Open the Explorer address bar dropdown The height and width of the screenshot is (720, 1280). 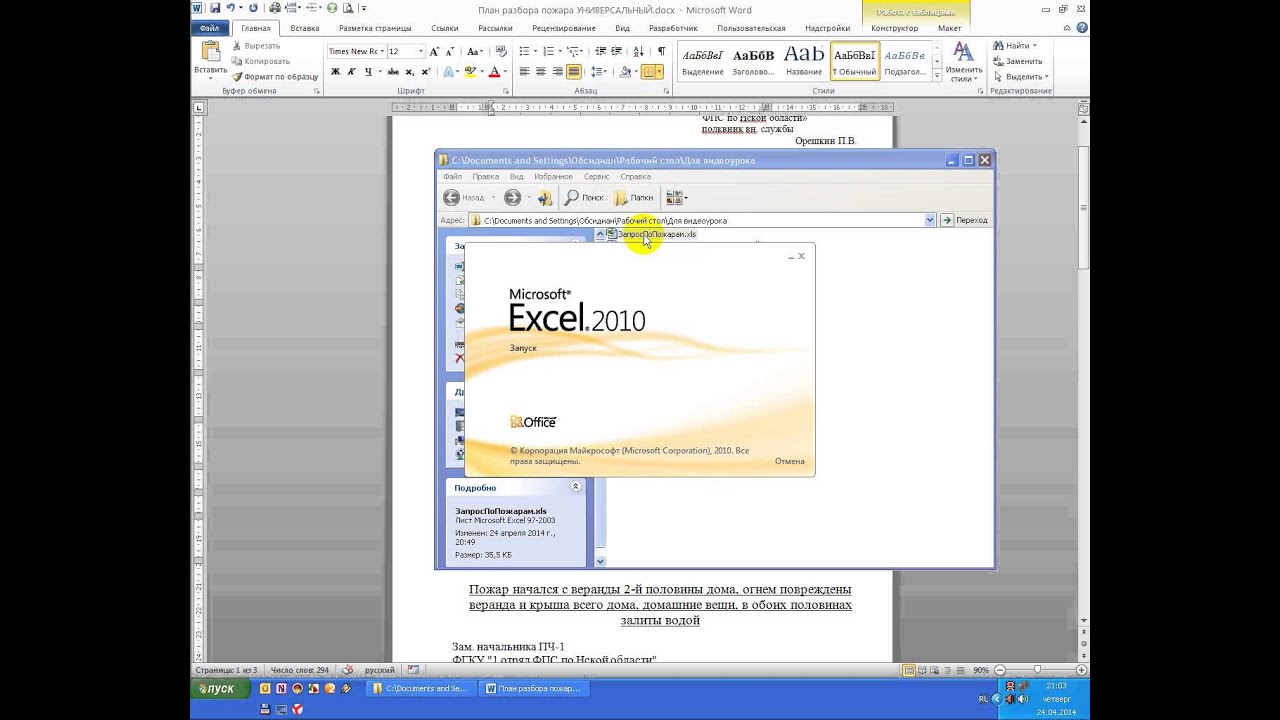[x=930, y=220]
